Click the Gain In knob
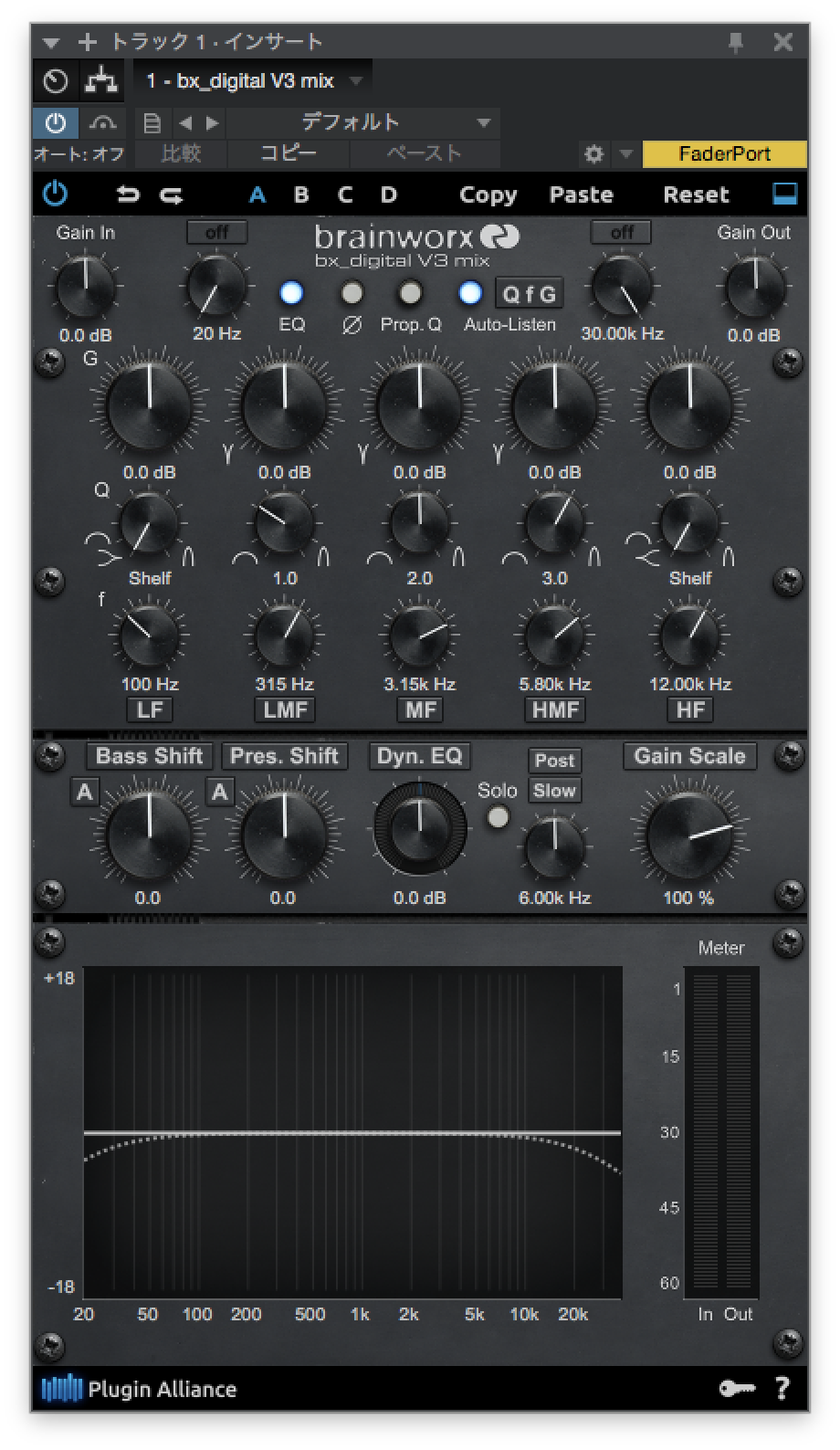 pos(86,287)
